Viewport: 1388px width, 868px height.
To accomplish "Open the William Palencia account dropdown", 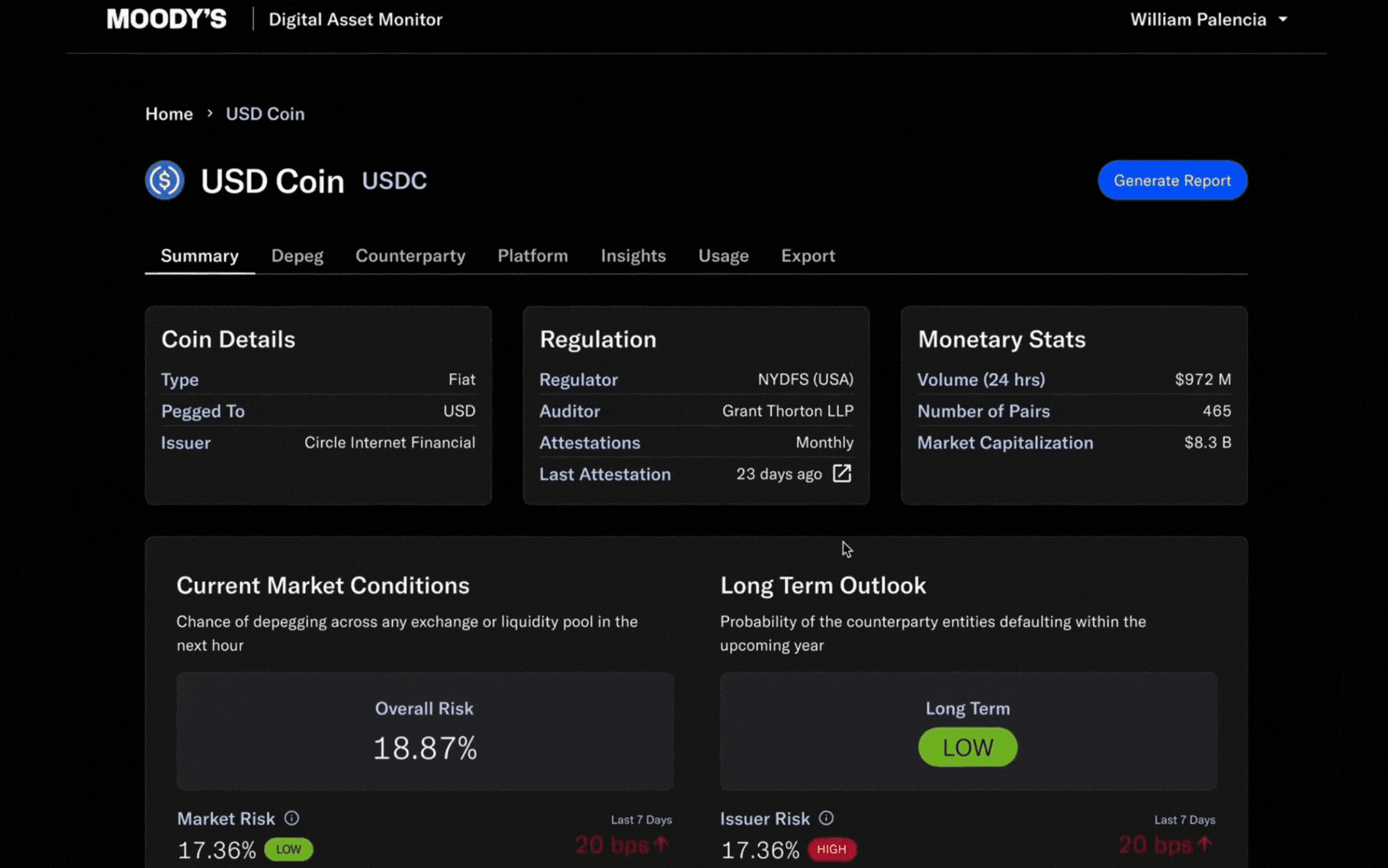I will (1209, 19).
